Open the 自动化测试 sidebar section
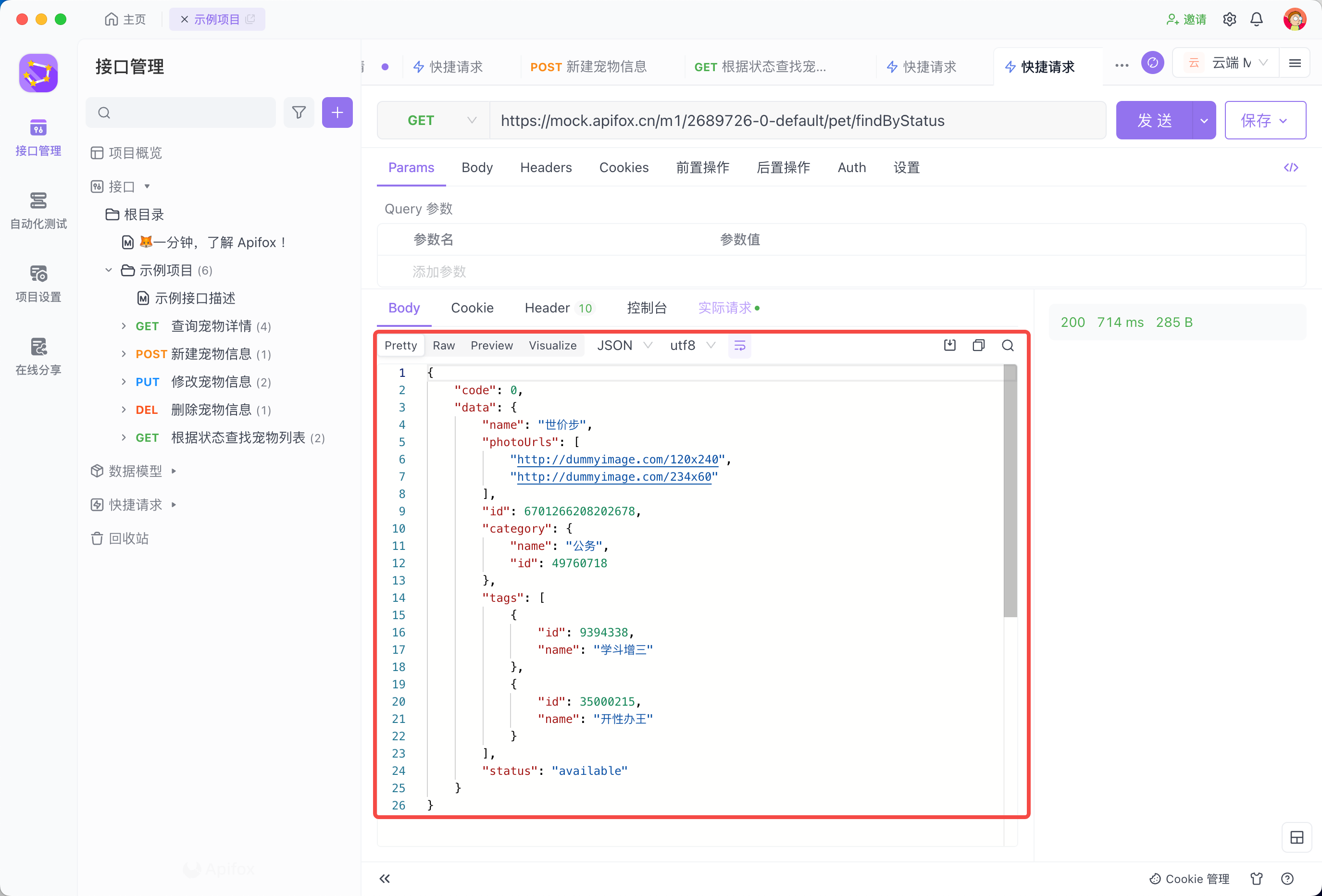The width and height of the screenshot is (1322, 896). [38, 210]
